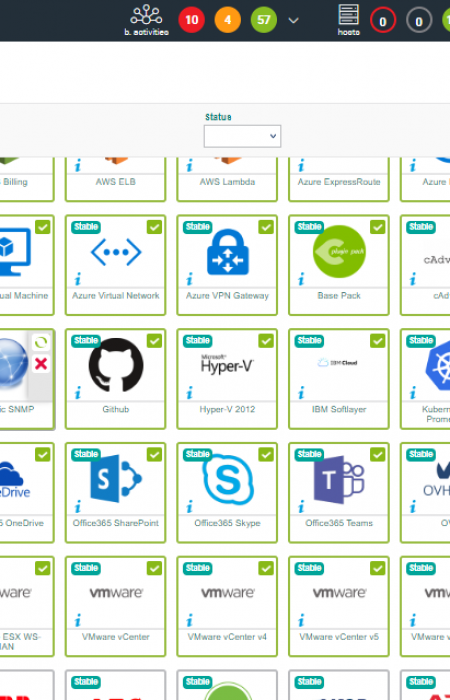Show info for IBM Softlayer
Screen dimensions: 450x700
point(301,393)
